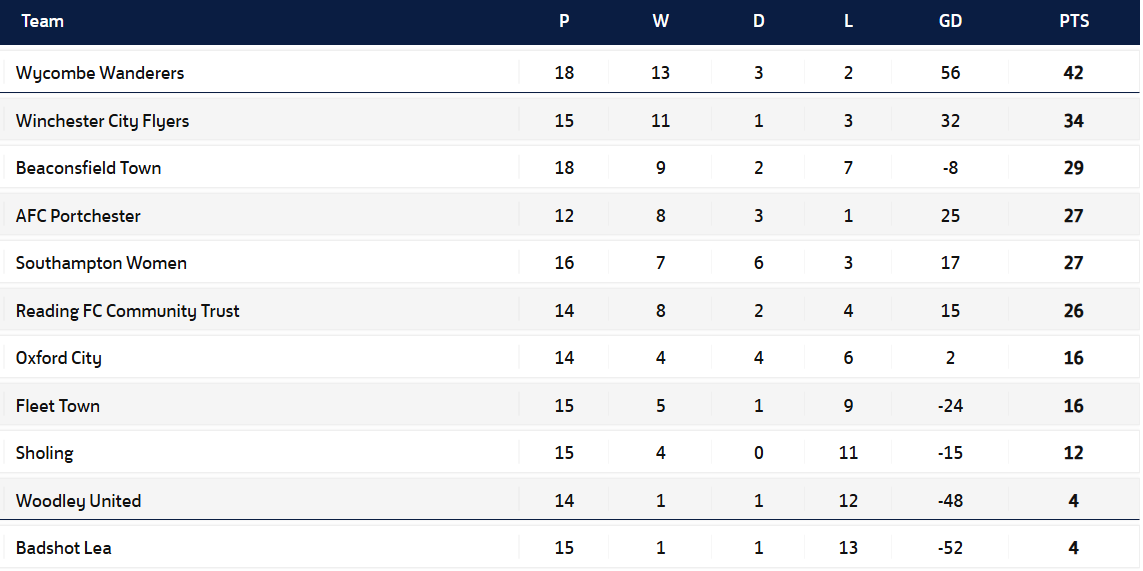Select Reading FC Community Trust
Viewport: 1143px width, 571px height.
click(x=127, y=311)
